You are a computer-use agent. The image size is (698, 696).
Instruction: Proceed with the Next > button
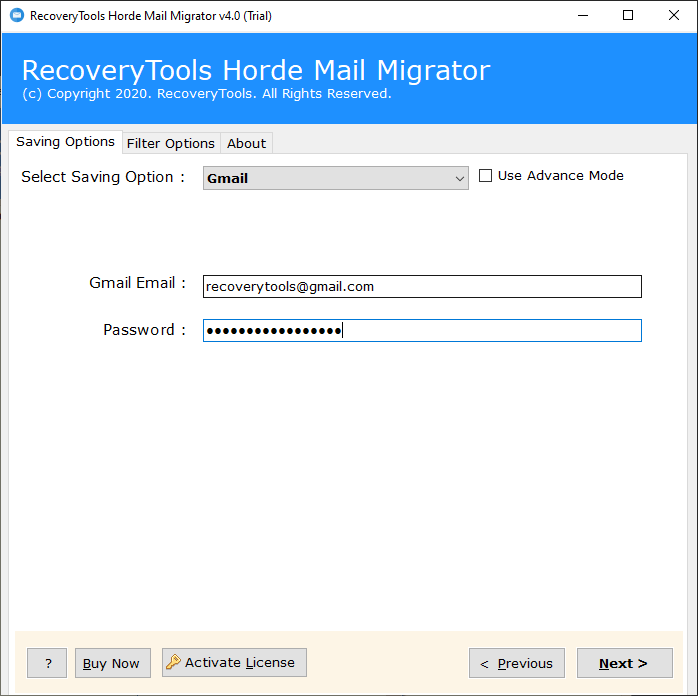point(625,663)
